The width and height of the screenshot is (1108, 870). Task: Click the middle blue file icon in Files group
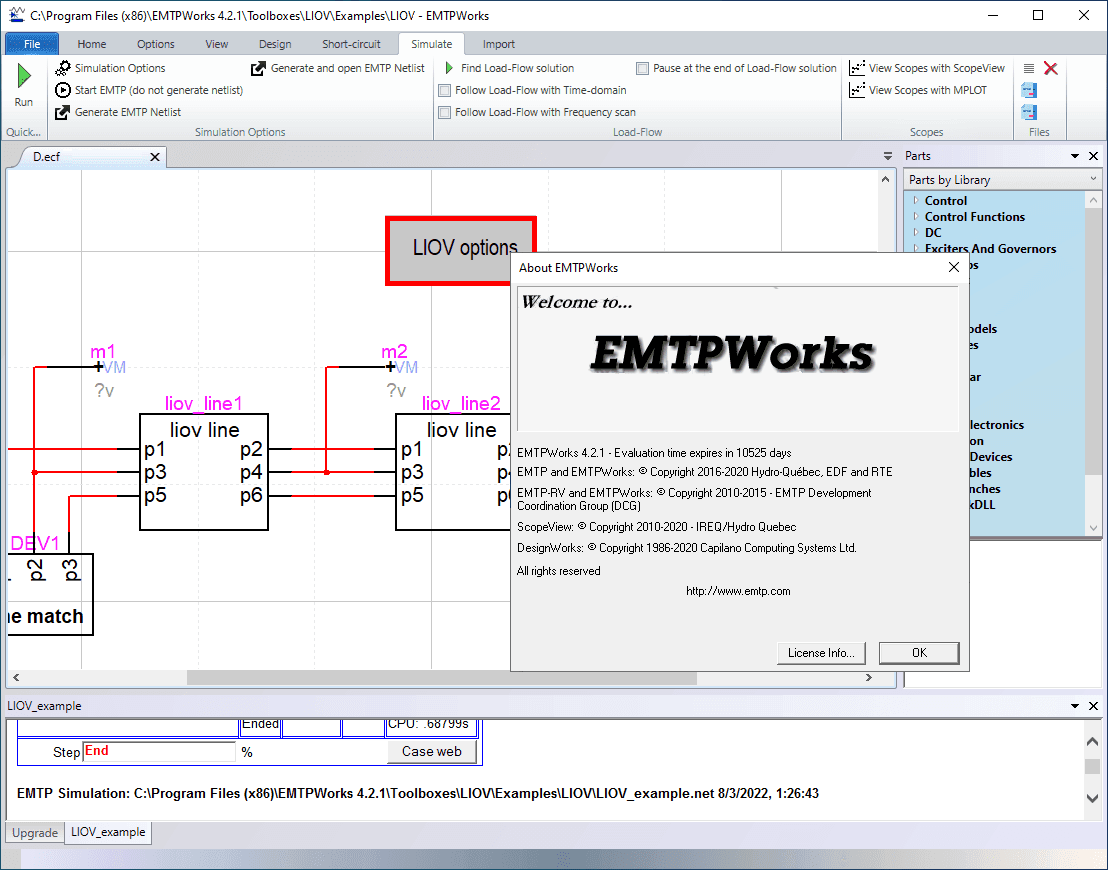[x=1029, y=90]
